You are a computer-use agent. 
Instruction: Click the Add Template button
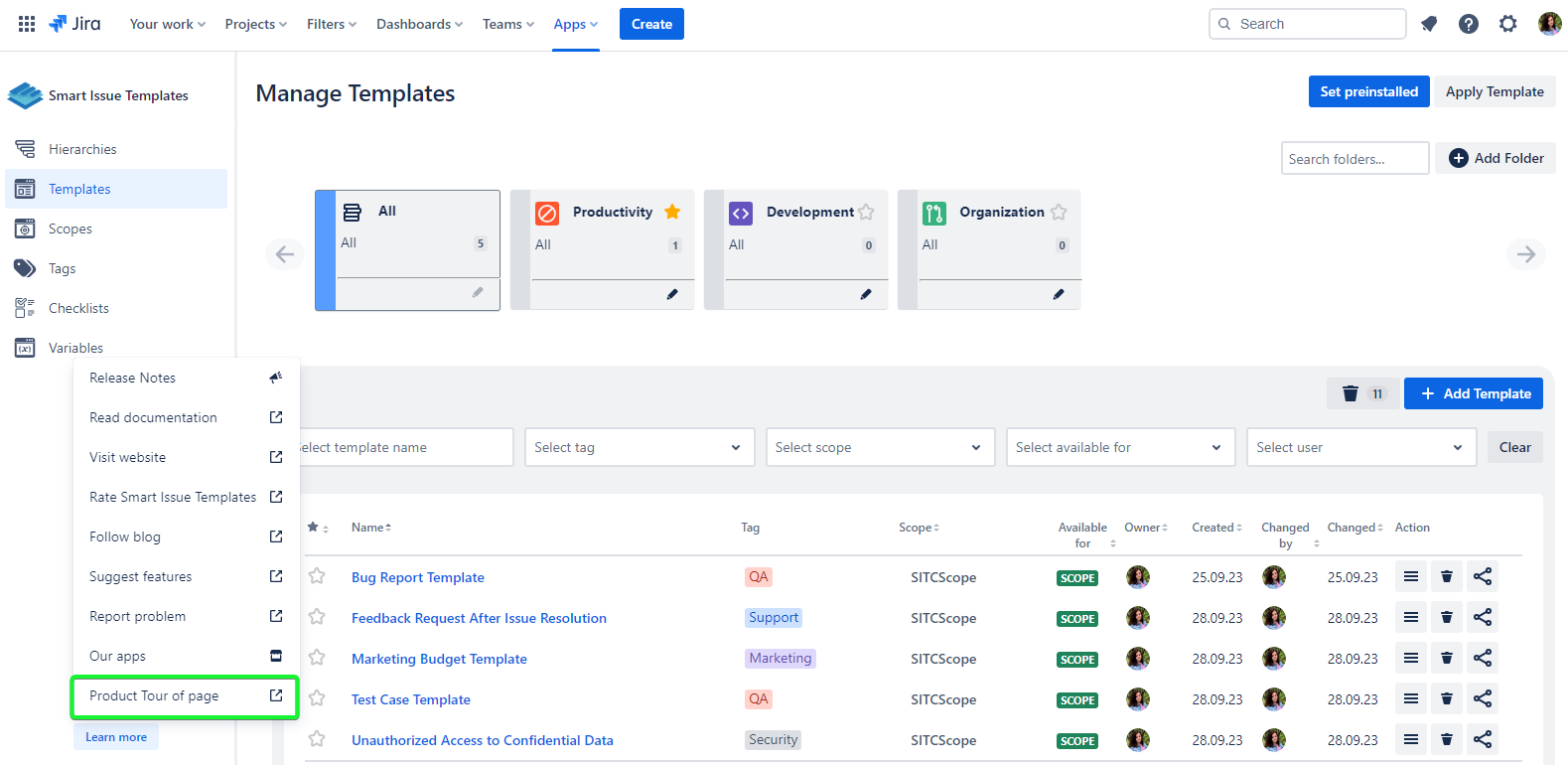(1474, 393)
